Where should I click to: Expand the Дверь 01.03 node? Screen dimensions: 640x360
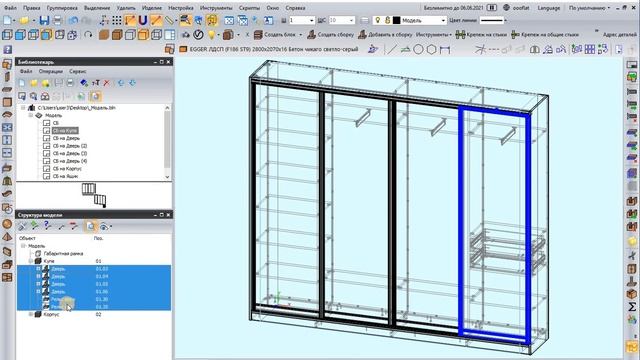pos(39,269)
